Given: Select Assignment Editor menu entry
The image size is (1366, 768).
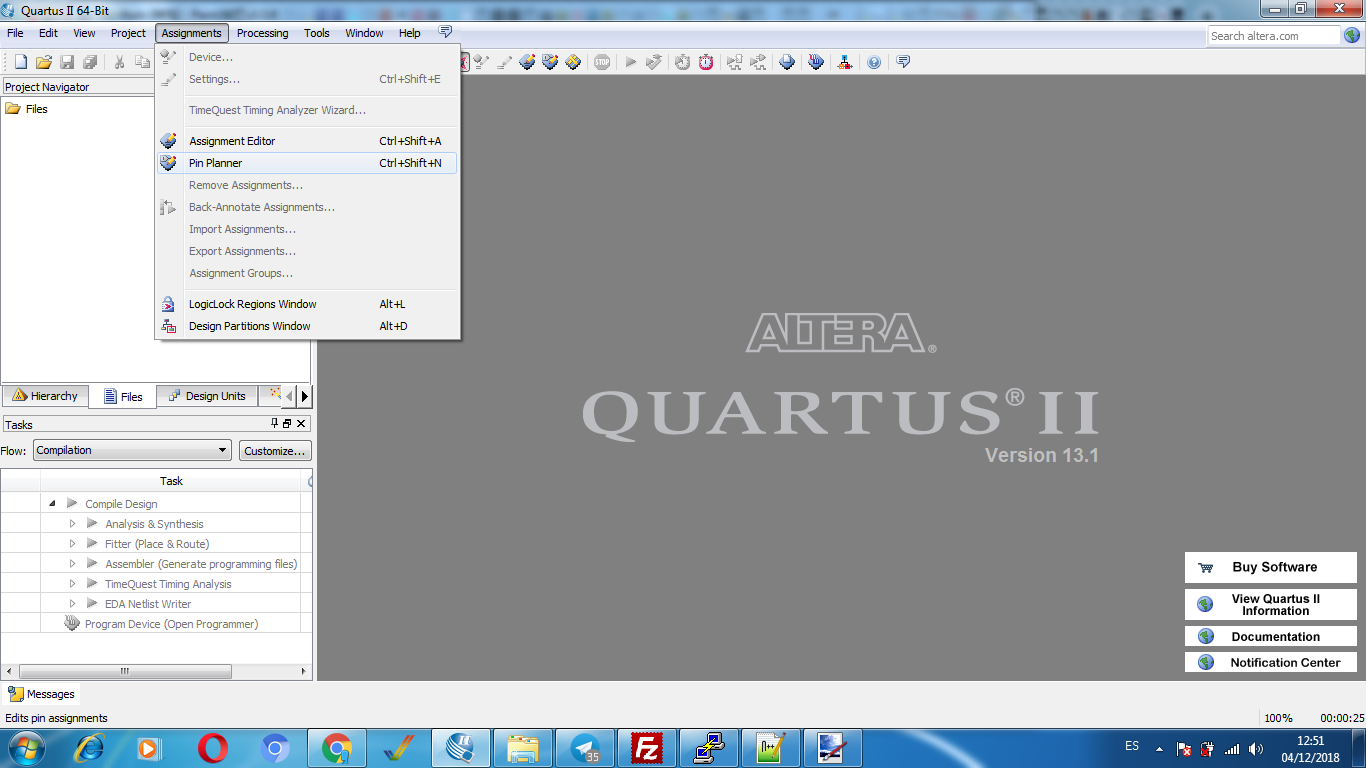Looking at the screenshot, I should [x=232, y=141].
